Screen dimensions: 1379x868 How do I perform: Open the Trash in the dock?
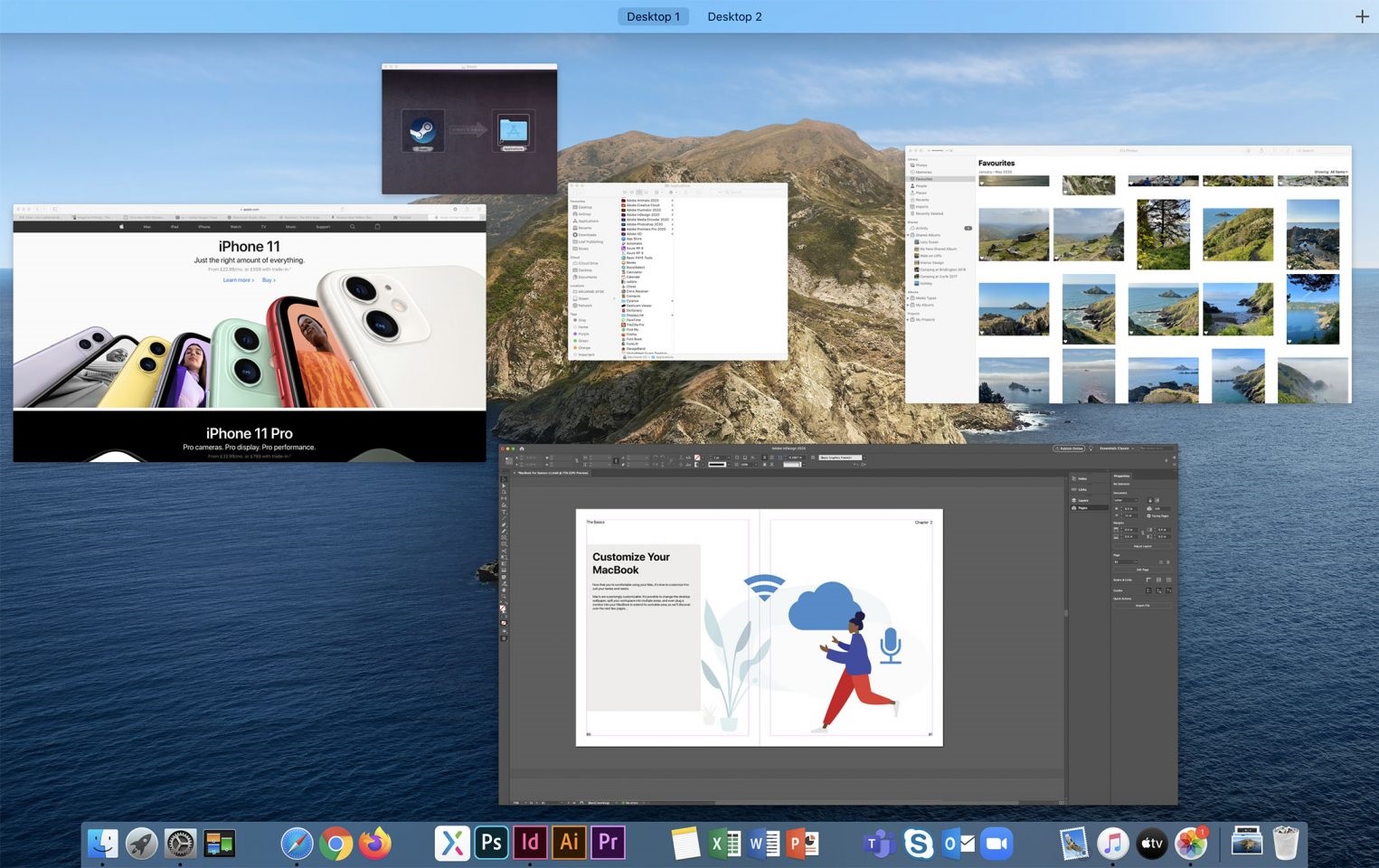(1285, 844)
